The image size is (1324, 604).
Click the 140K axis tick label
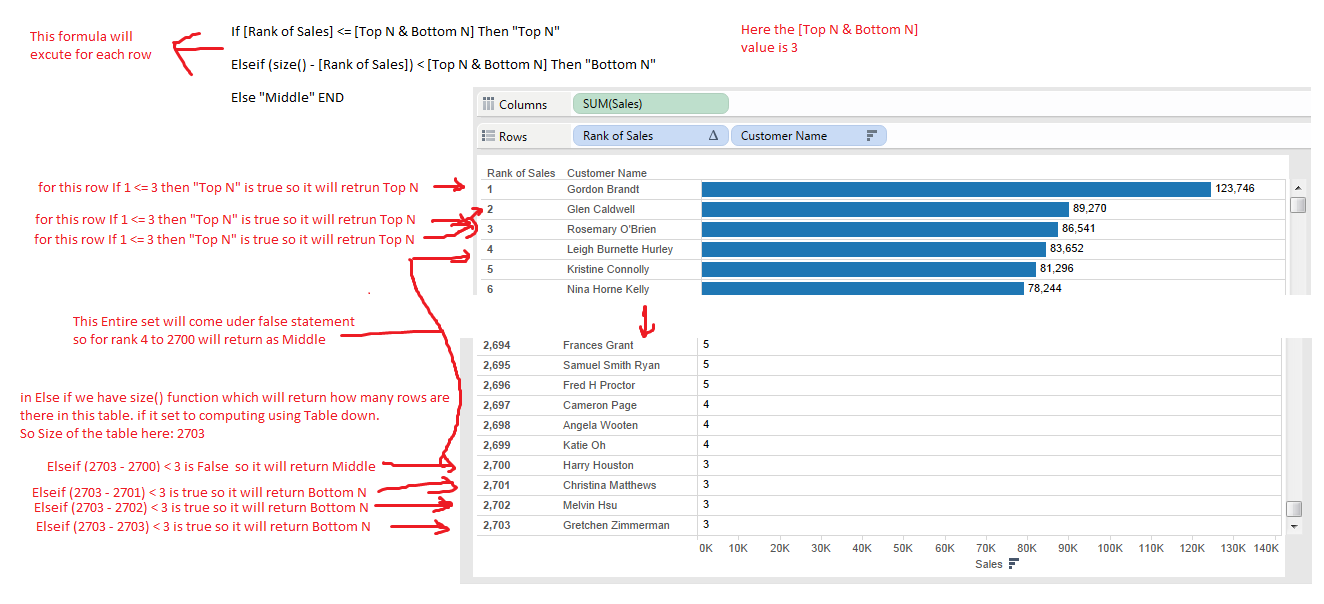tap(1265, 548)
